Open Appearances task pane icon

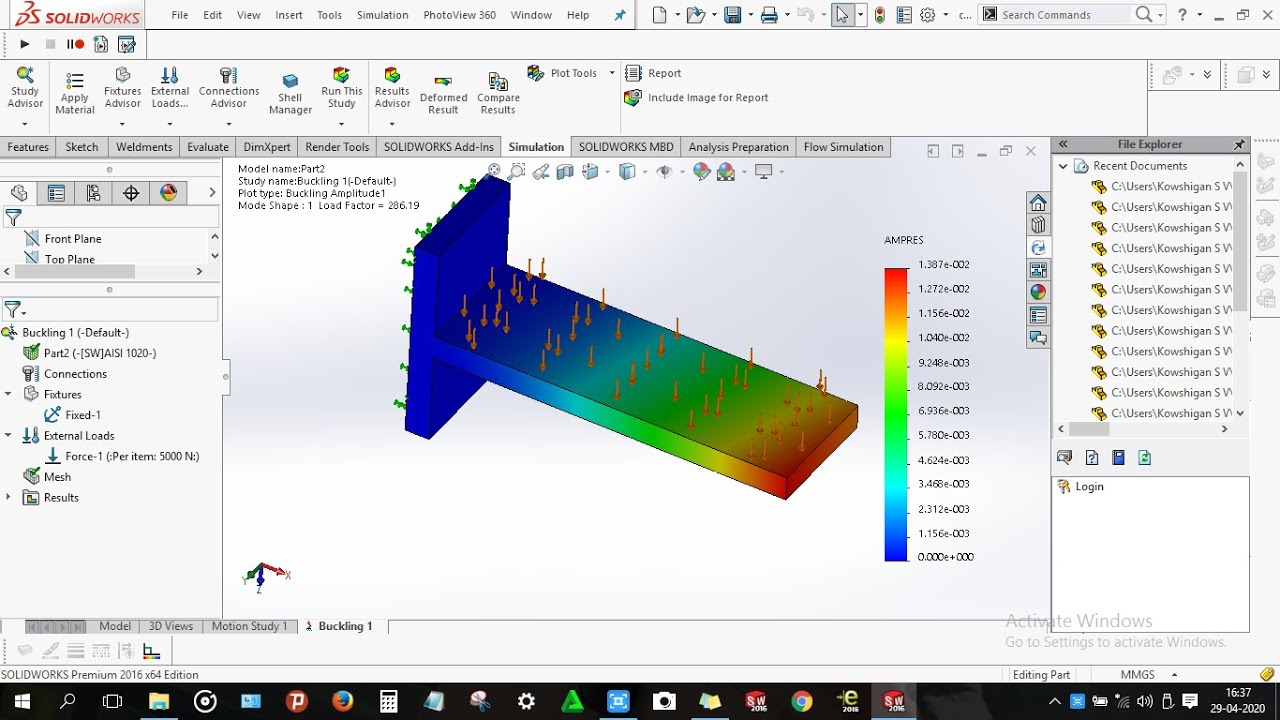point(1038,292)
